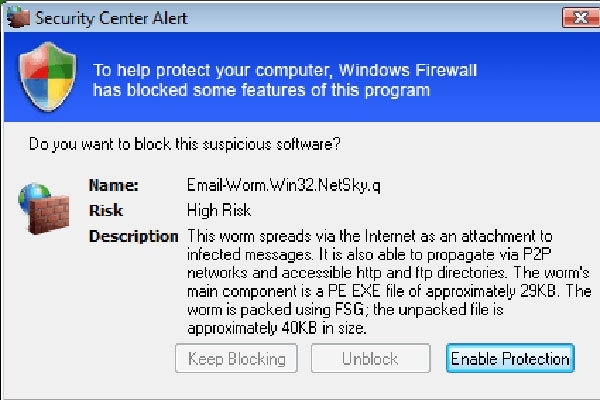Click 'has blocked some features' header line
The image size is (600, 400).
pos(261,91)
